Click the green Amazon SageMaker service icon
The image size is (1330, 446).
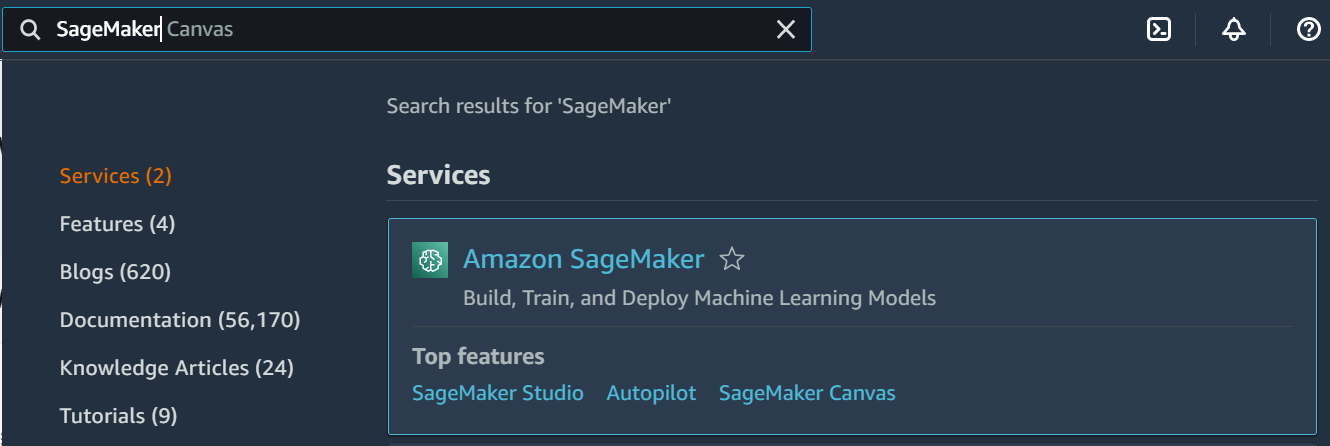(430, 260)
